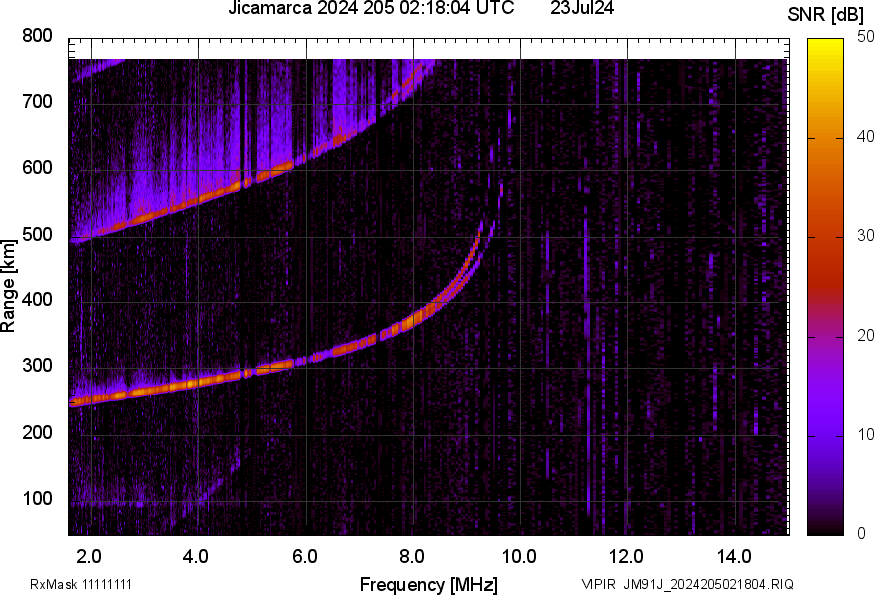Click the 800 tick on range axis
The image size is (874, 595).
[x=38, y=36]
